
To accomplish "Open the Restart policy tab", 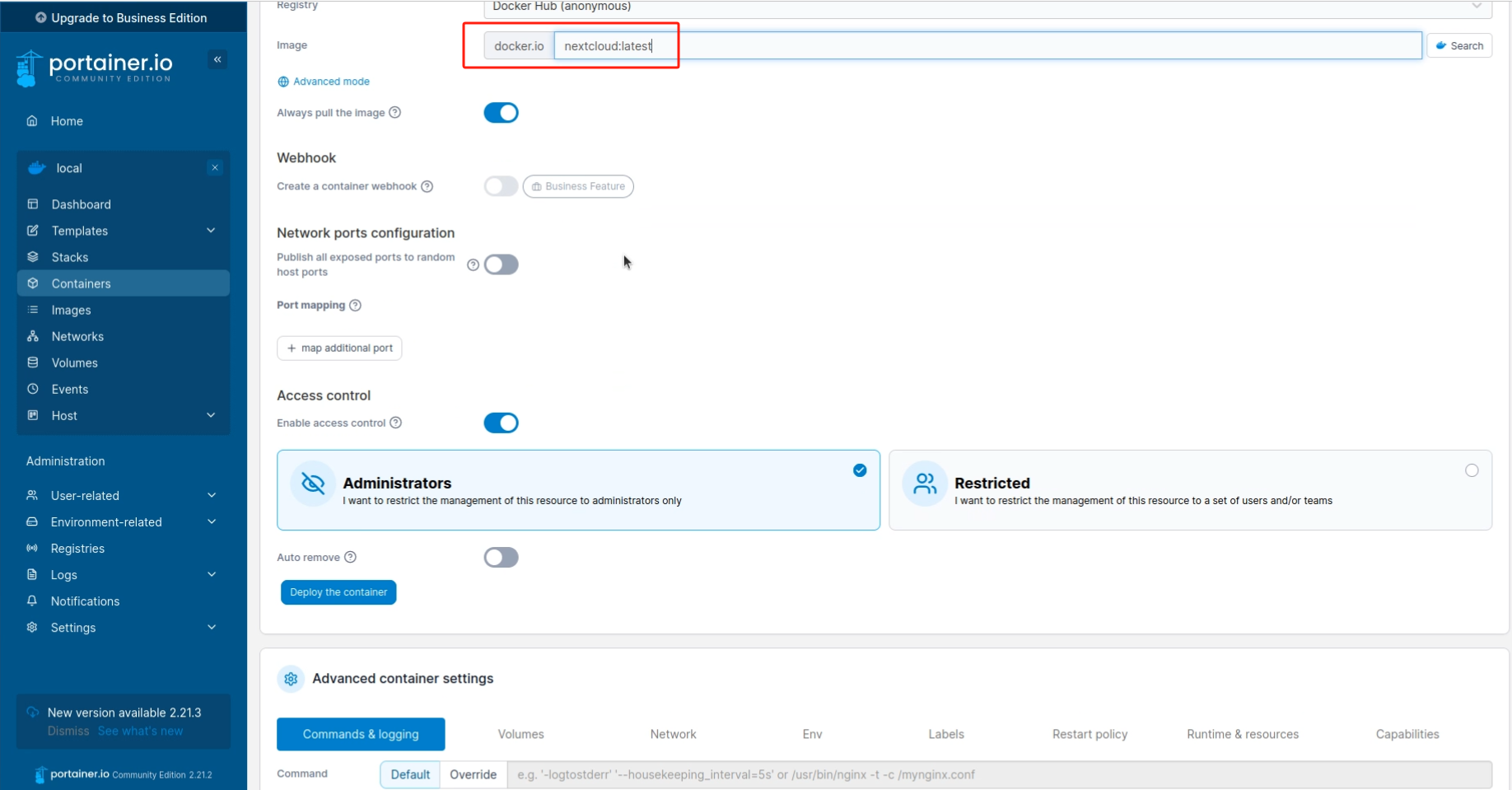I will click(x=1090, y=734).
